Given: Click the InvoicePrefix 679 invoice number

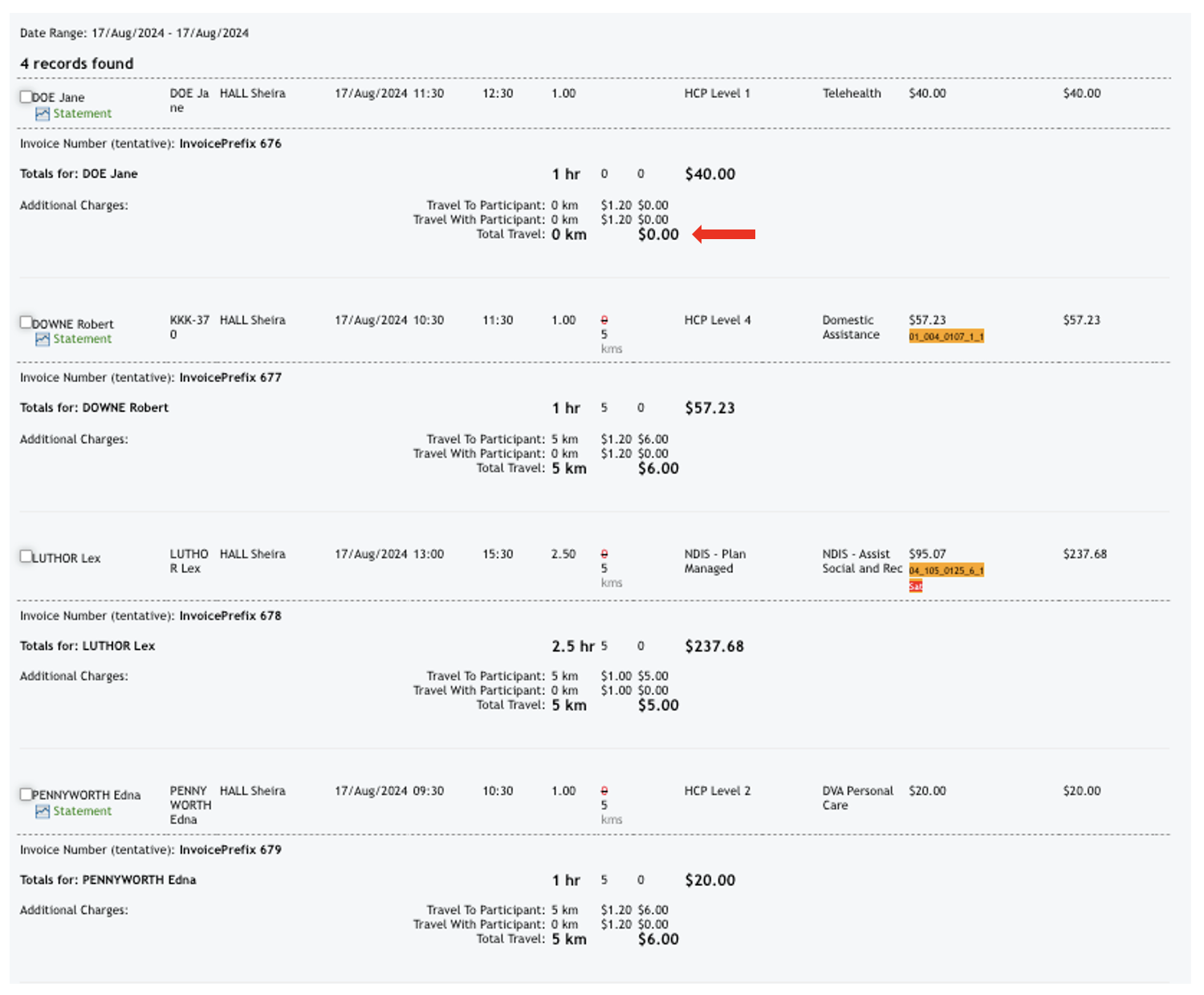Looking at the screenshot, I should pos(230,850).
